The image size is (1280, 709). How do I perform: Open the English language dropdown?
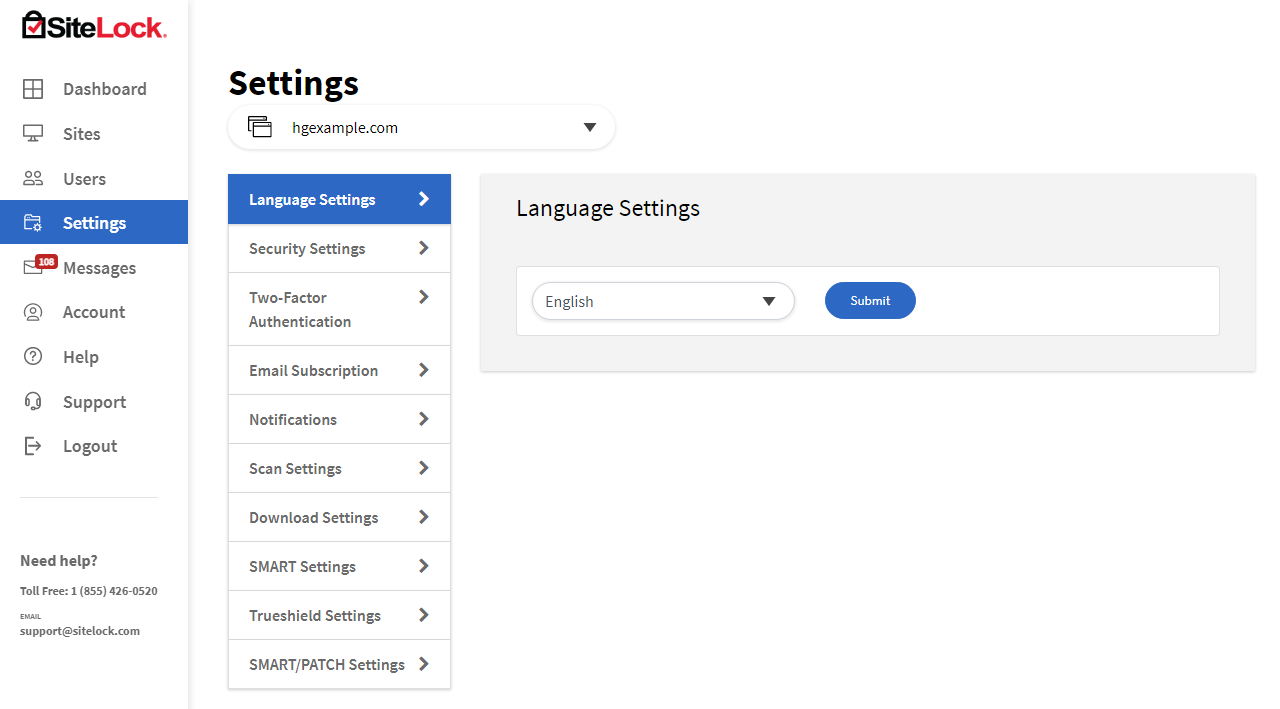tap(663, 301)
